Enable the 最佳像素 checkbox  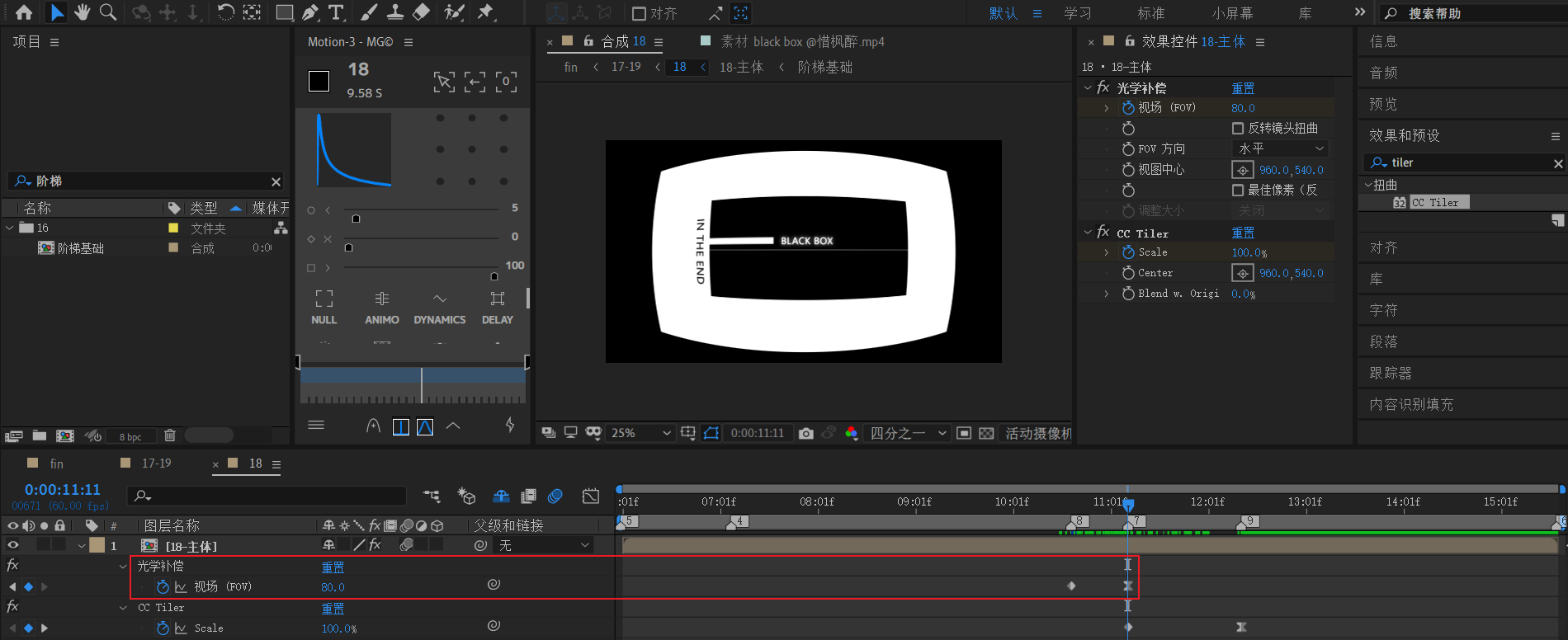[1238, 190]
